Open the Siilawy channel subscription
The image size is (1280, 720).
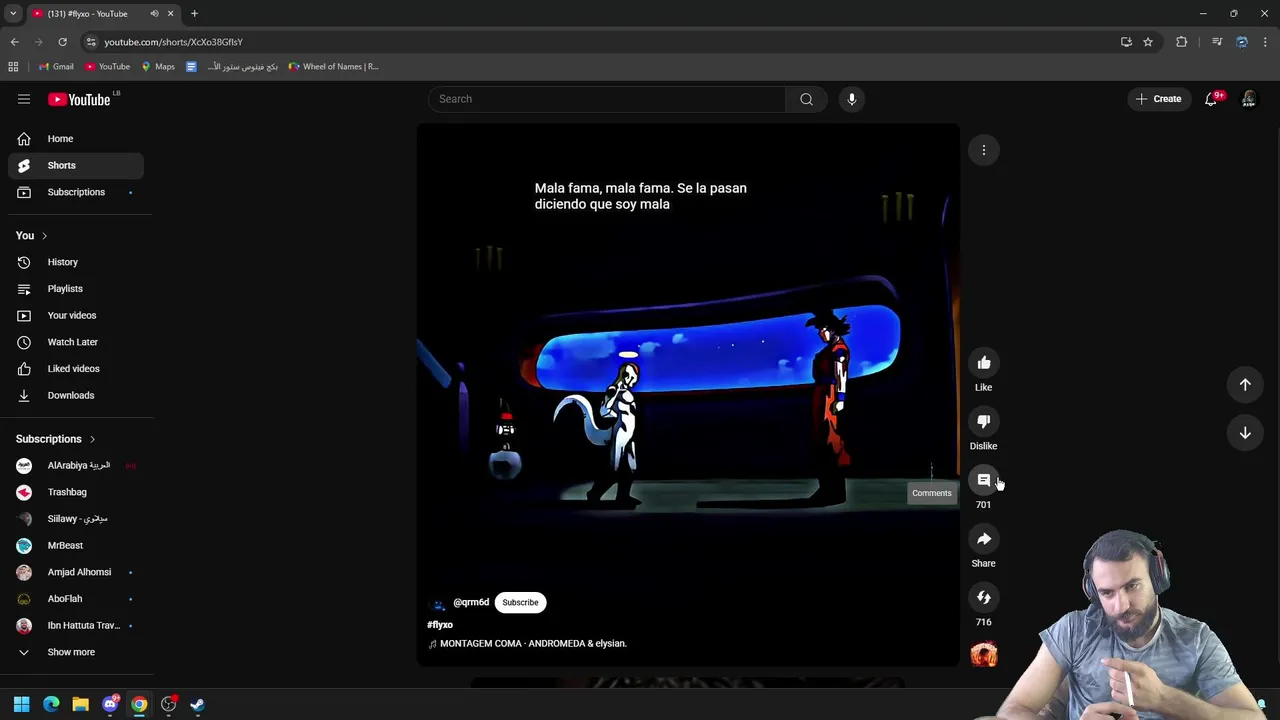click(76, 519)
